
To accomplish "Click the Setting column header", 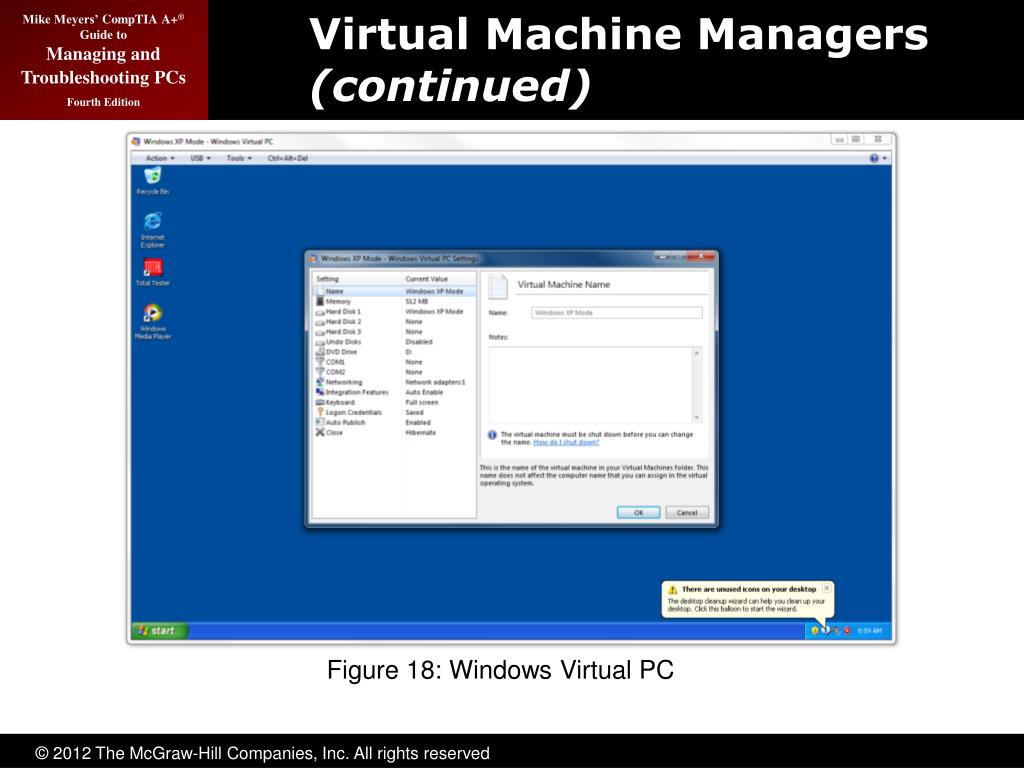I will [357, 279].
